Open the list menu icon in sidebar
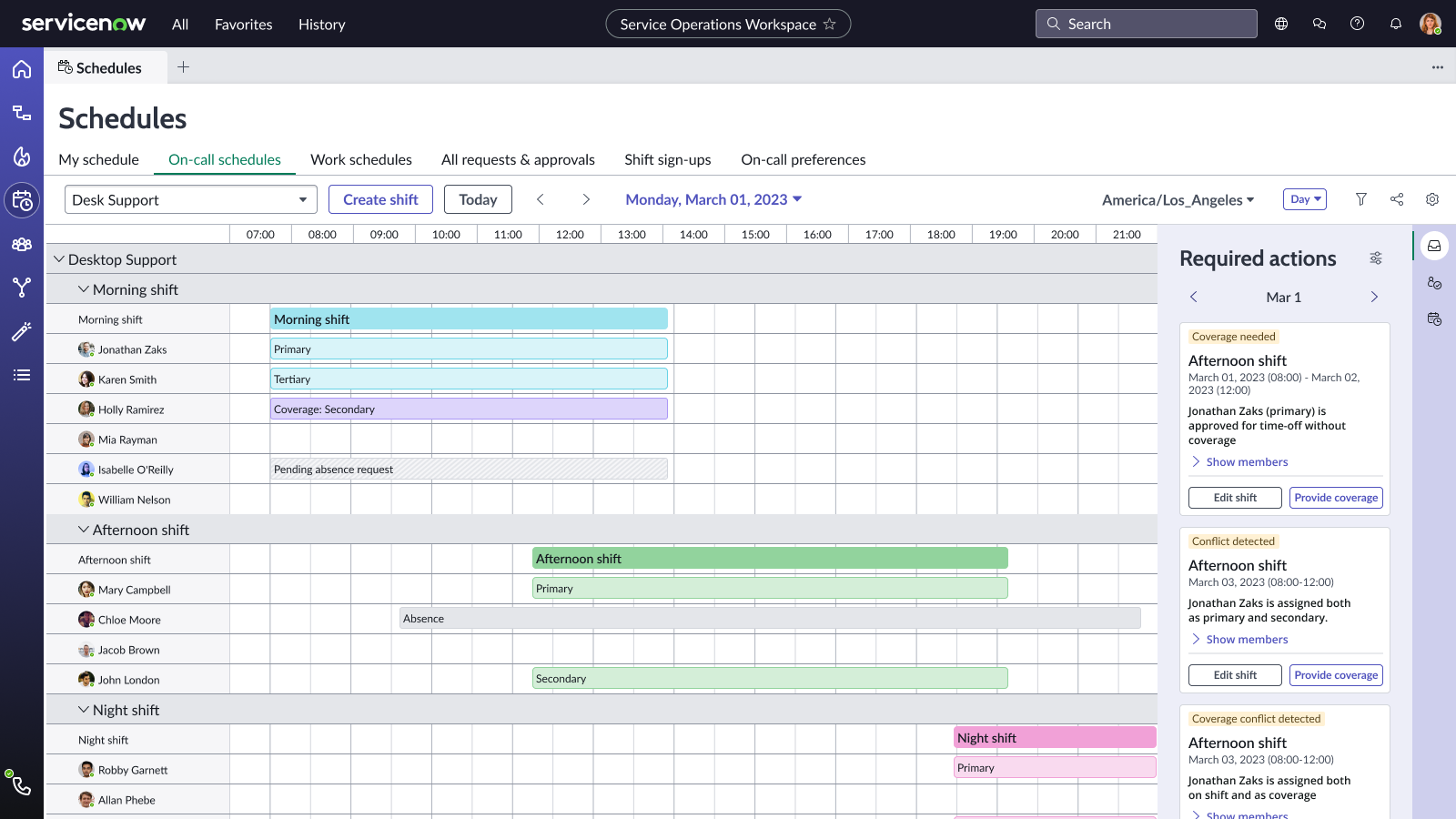This screenshot has width=1456, height=819. 22,375
